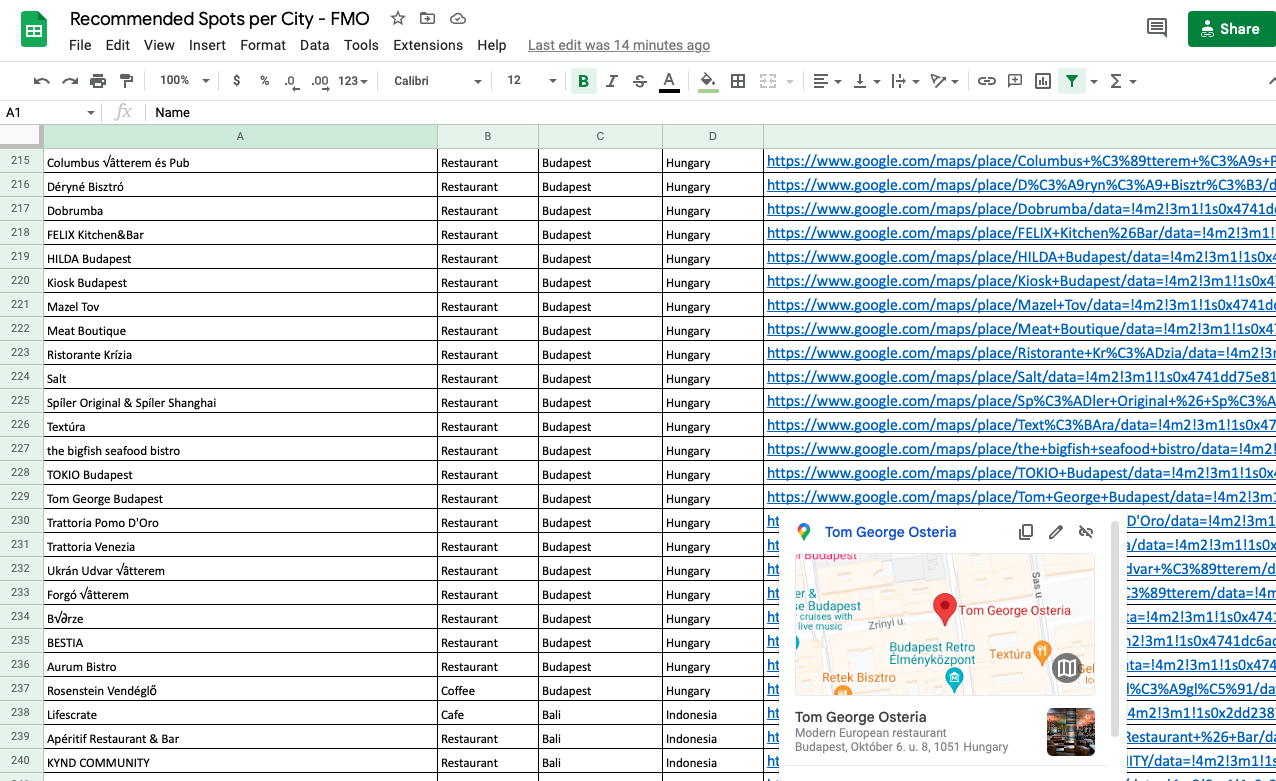
Task: Open the Dobrumba maps link
Action: pos(1021,209)
